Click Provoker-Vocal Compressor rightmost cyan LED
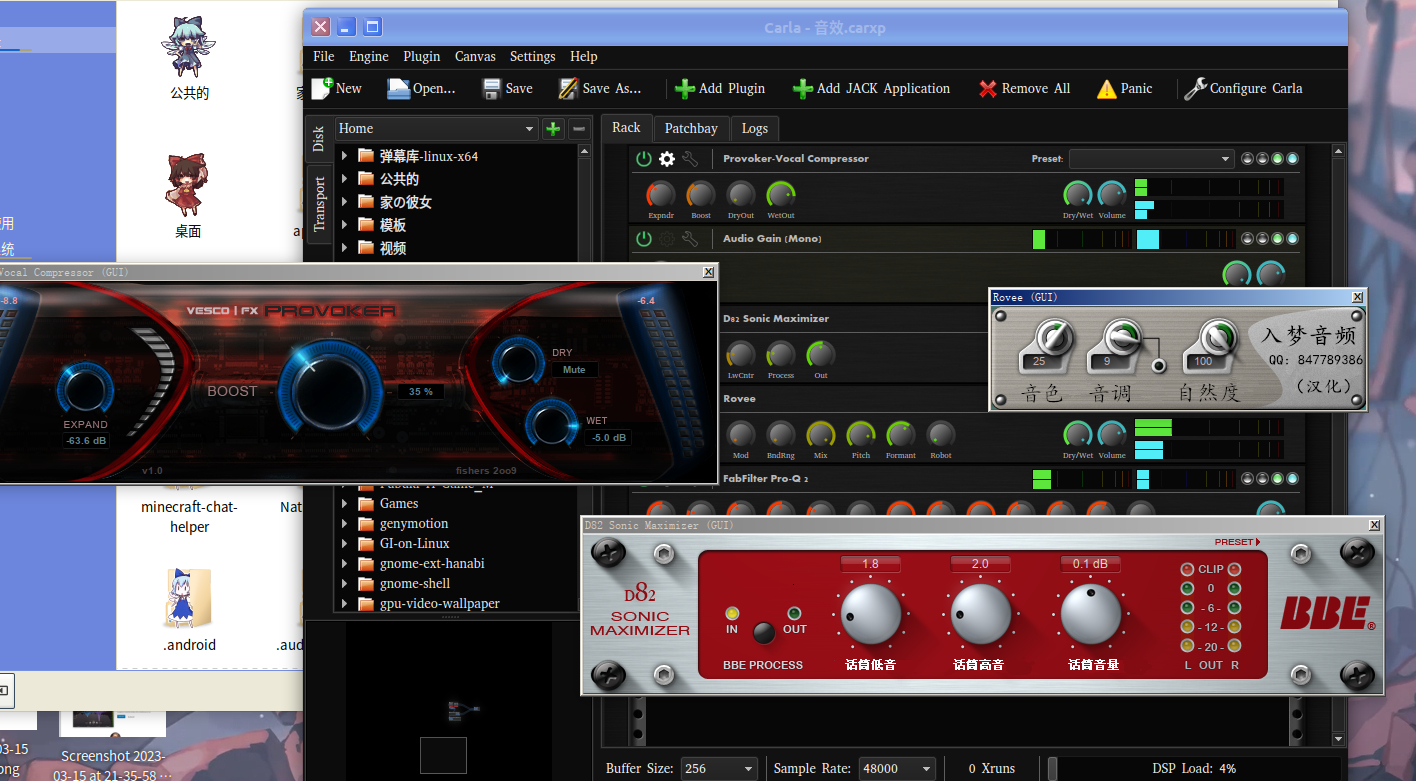This screenshot has width=1416, height=781. tap(1293, 159)
